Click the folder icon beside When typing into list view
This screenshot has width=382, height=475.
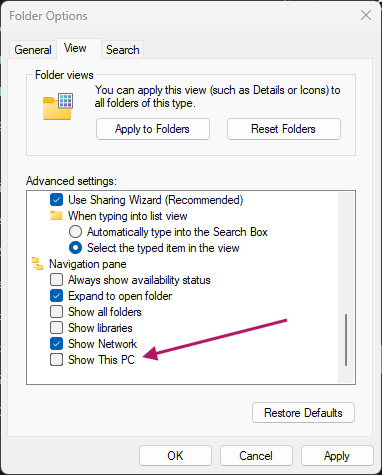point(56,216)
